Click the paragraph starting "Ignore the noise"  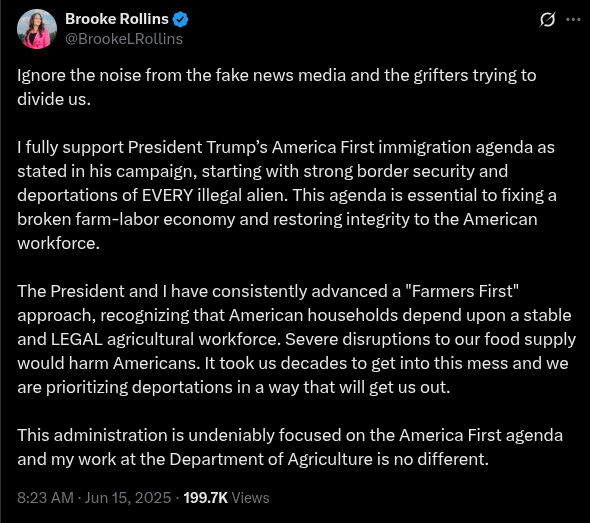tap(277, 87)
